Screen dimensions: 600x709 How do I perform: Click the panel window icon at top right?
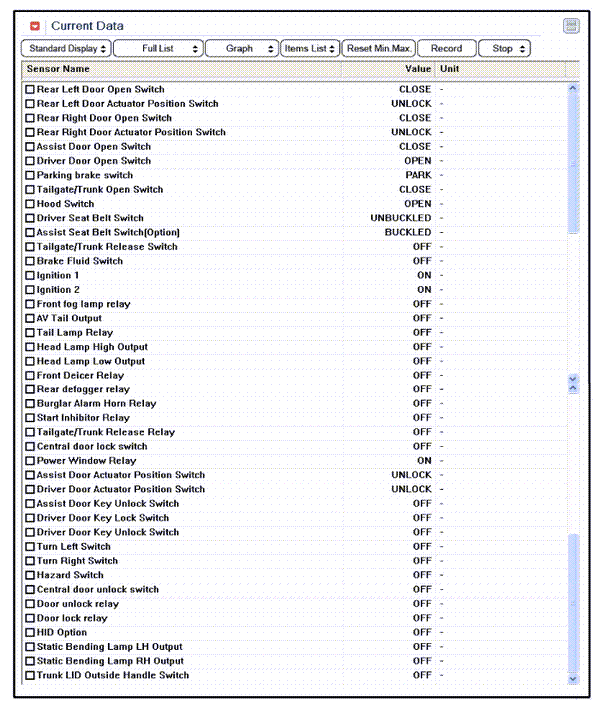coord(571,26)
